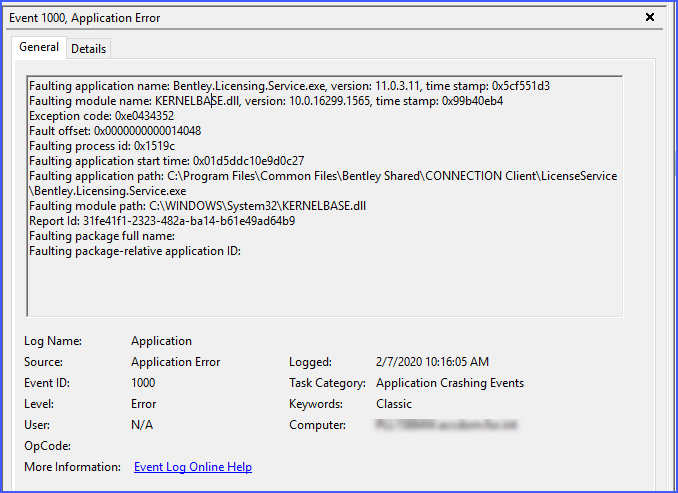678x493 pixels.
Task: Click the 'Faulting module path' line
Action: click(x=198, y=206)
